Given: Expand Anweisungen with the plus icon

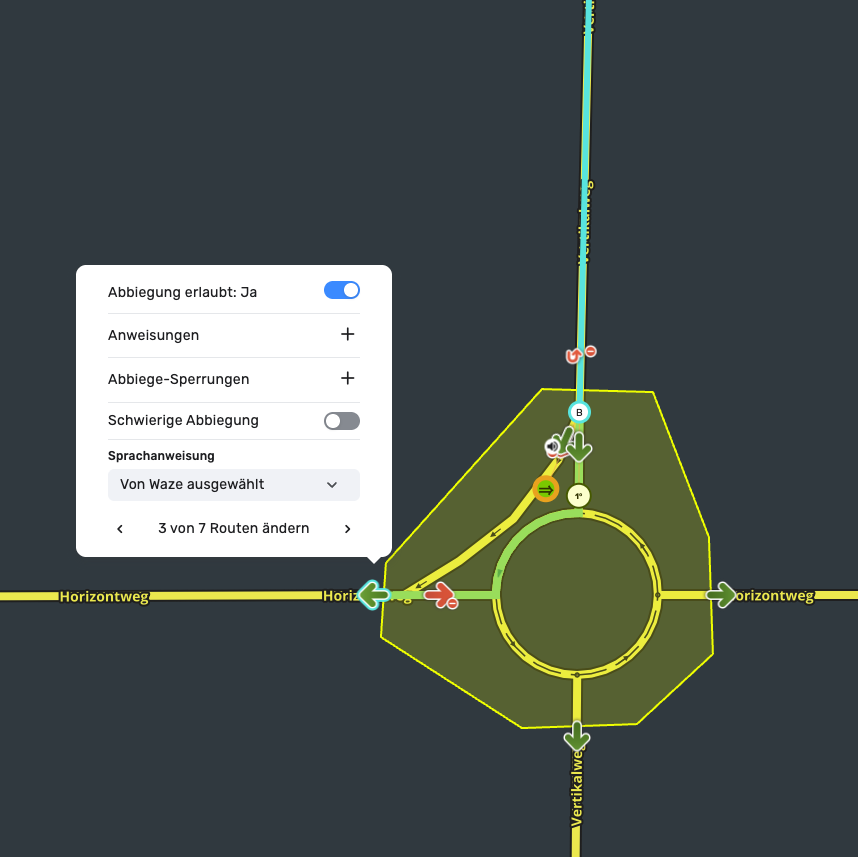Looking at the screenshot, I should (347, 335).
